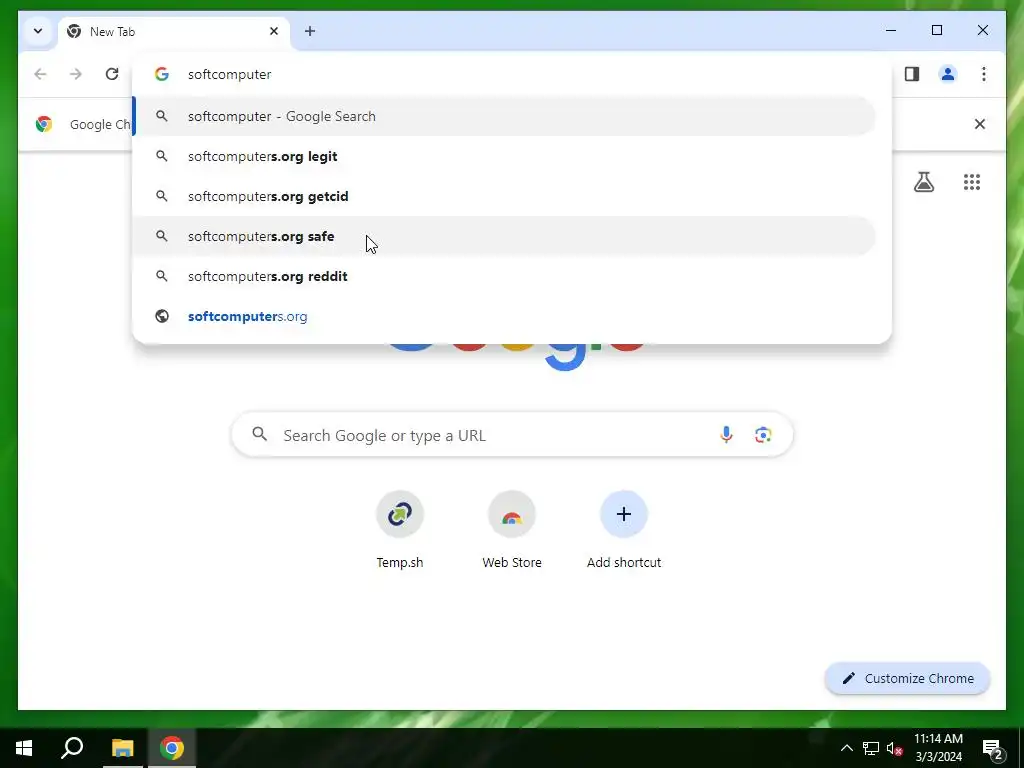The image size is (1024, 768).
Task: Click the muted volume icon
Action: coord(894,748)
